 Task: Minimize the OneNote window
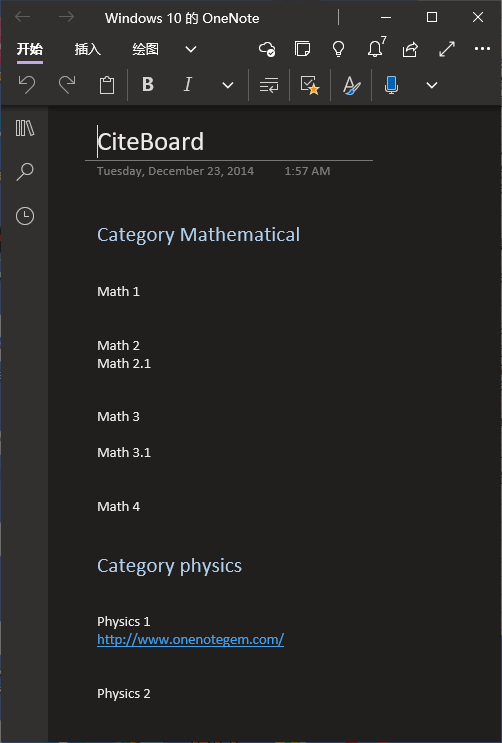click(x=386, y=18)
